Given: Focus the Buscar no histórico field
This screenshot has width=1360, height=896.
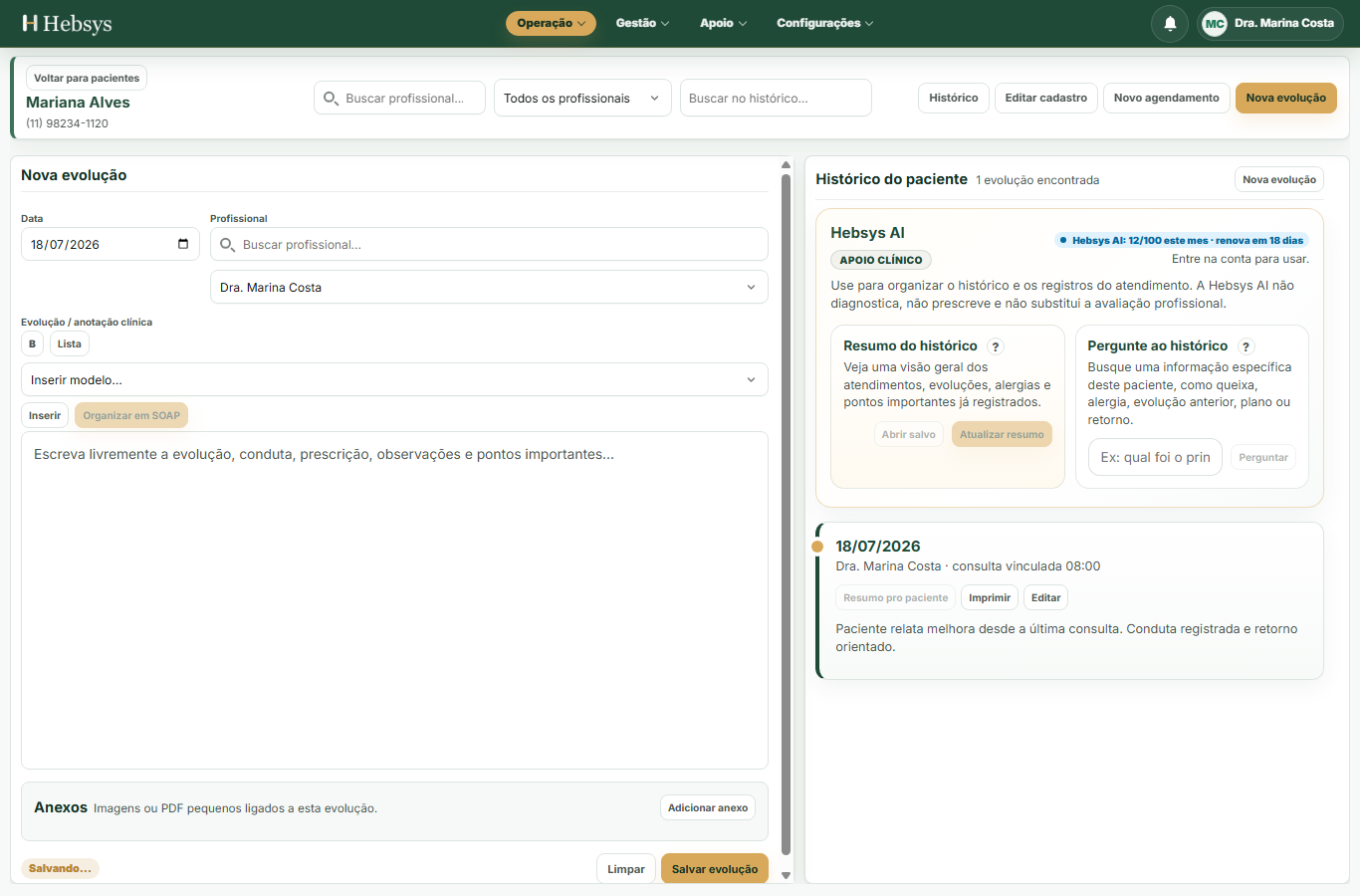Looking at the screenshot, I should click(776, 98).
